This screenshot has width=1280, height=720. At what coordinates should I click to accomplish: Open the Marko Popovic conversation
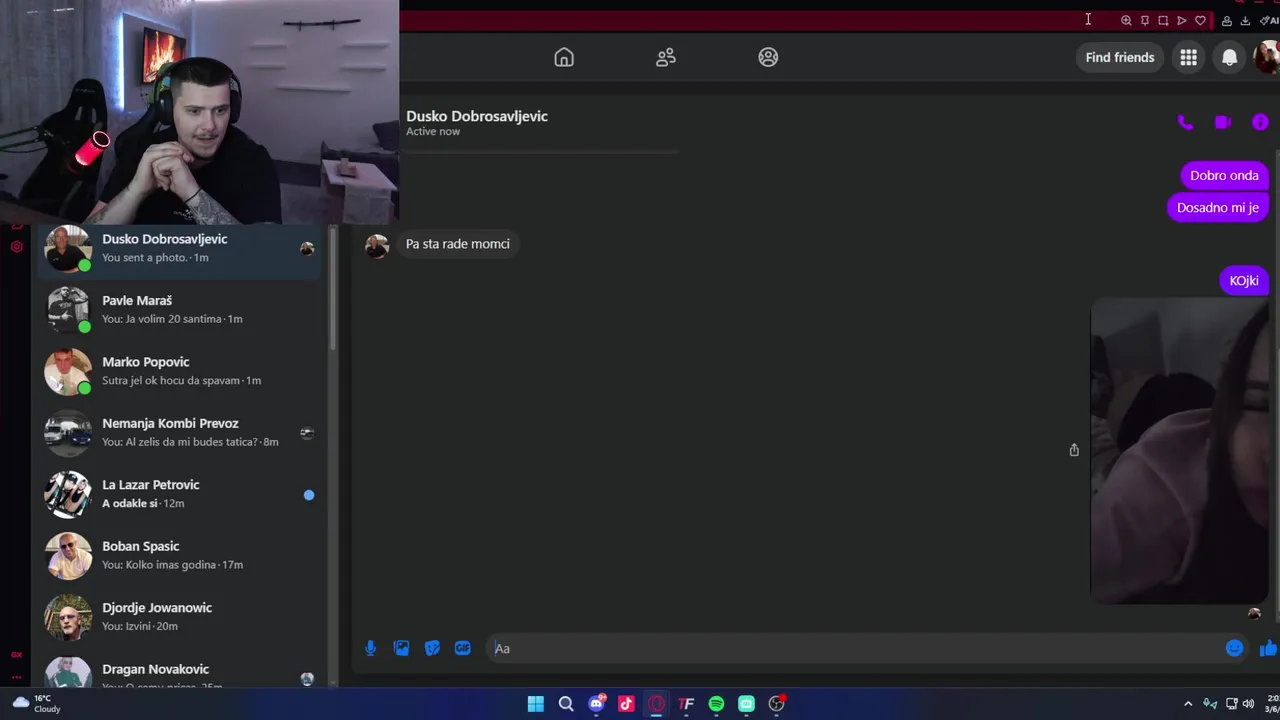[180, 371]
